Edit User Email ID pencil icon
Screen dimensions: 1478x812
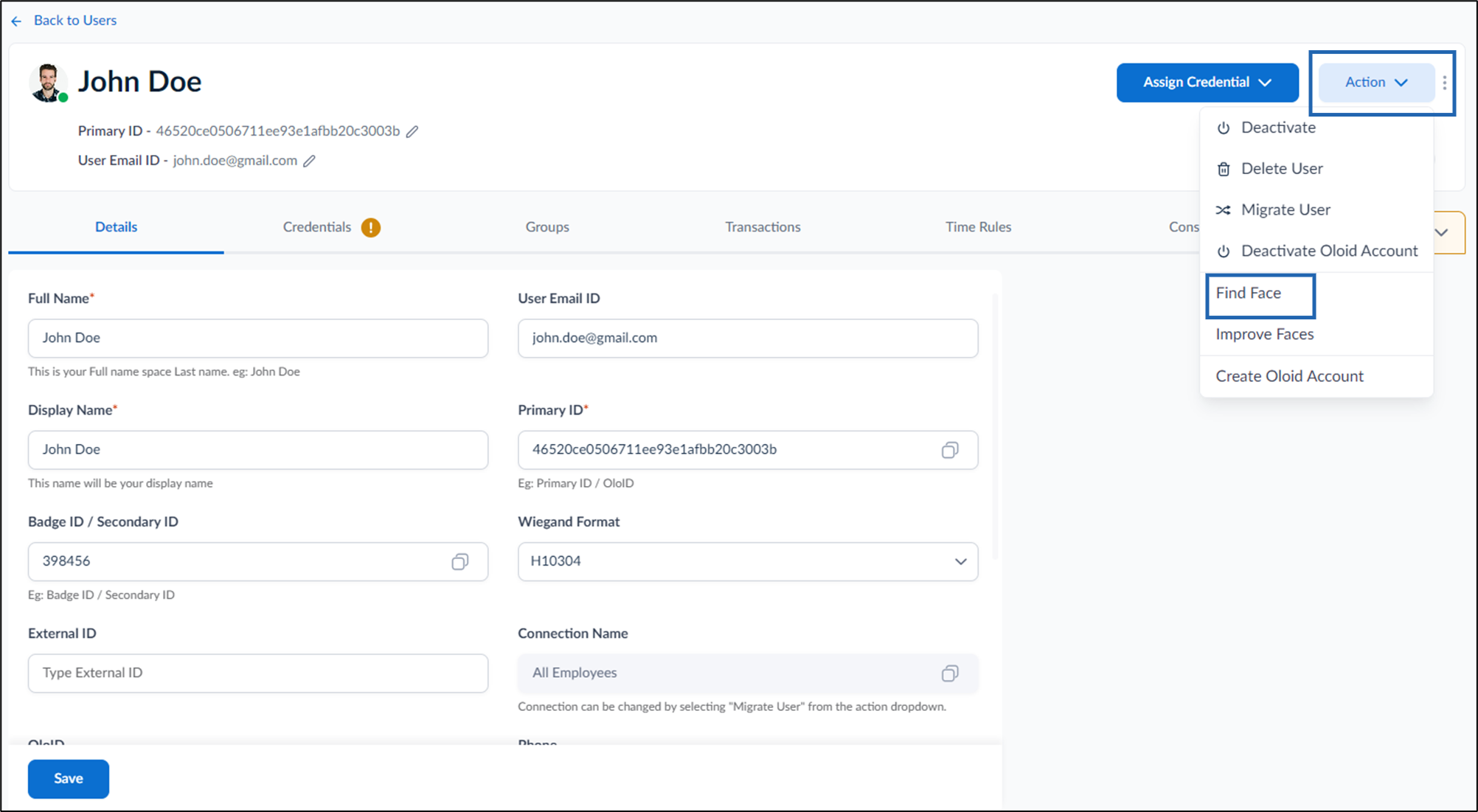pyautogui.click(x=310, y=161)
